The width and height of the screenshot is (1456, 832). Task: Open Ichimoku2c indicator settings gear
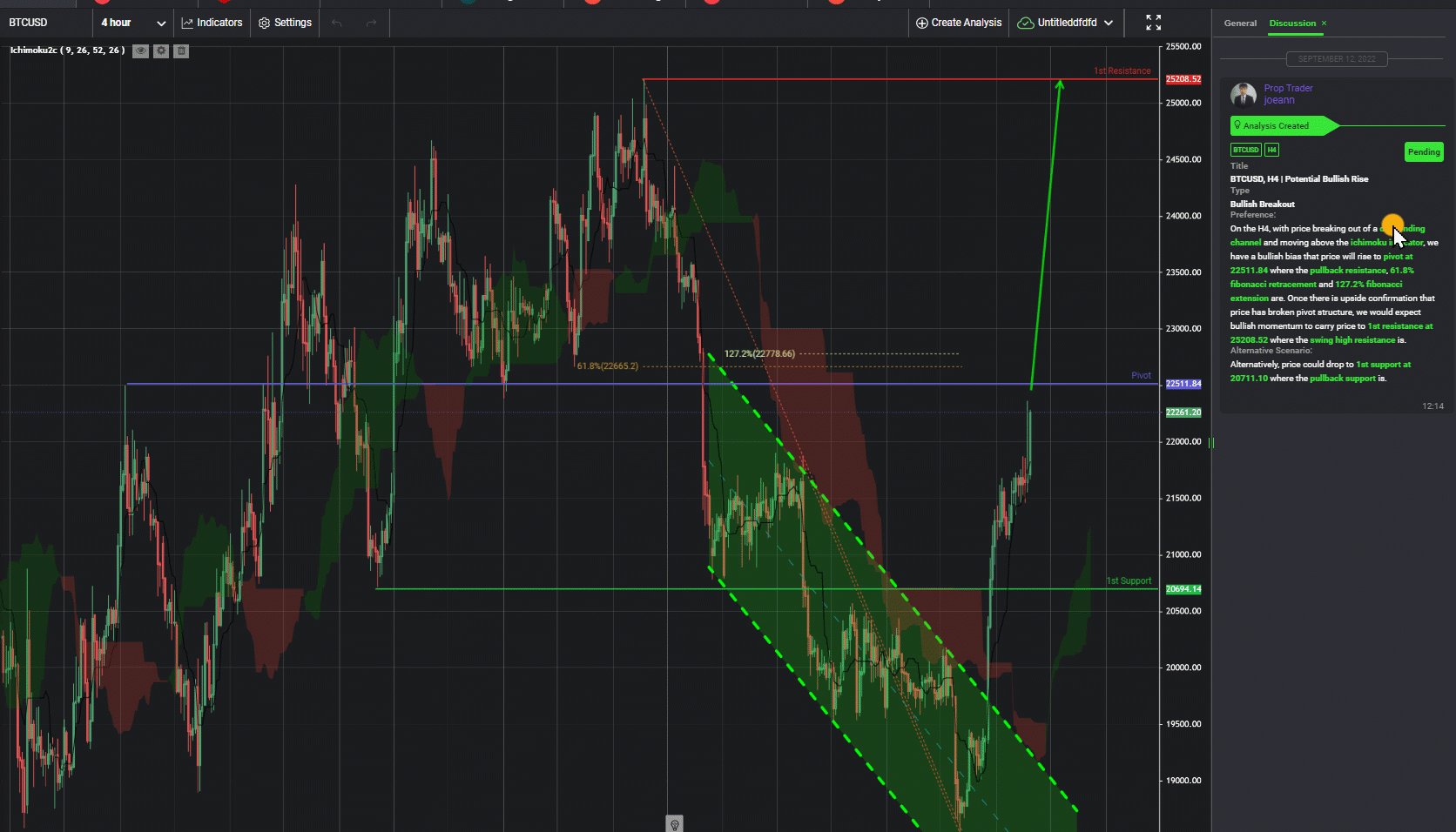pyautogui.click(x=161, y=51)
